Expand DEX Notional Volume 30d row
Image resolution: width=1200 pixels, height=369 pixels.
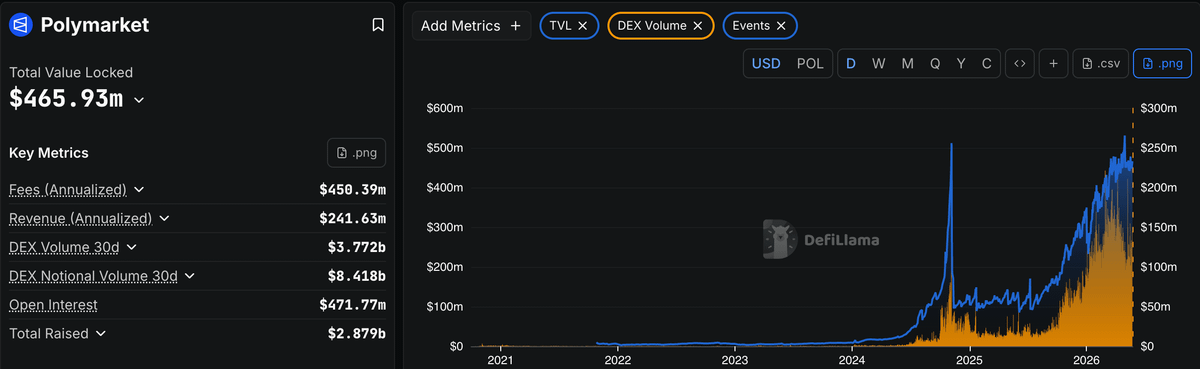point(190,276)
